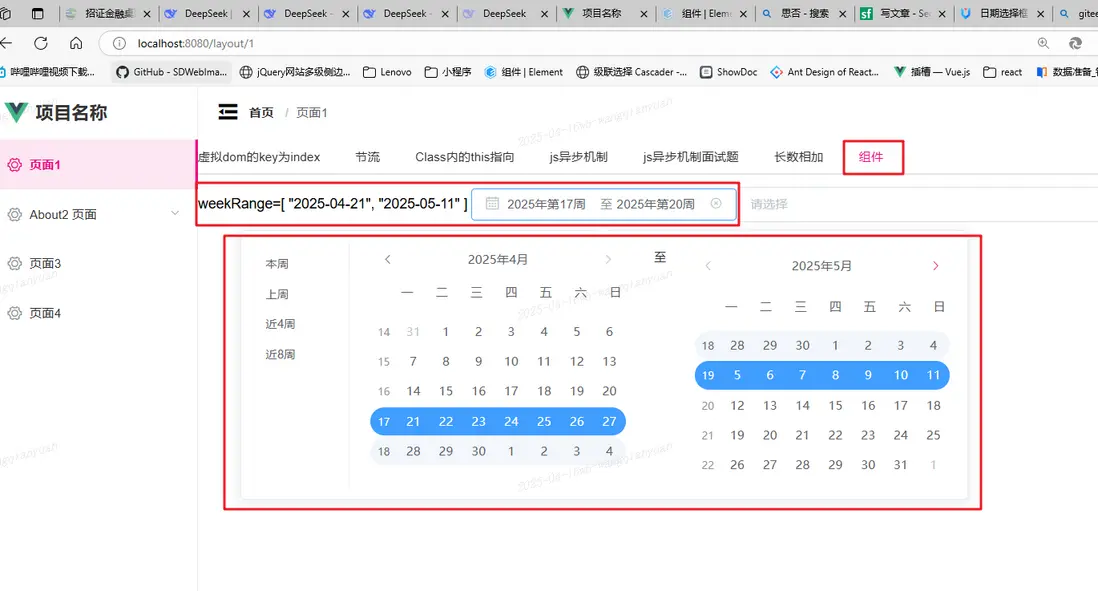This screenshot has height=591, width=1098.
Task: Select date 8 in highlighted May week 19
Action: [835, 375]
